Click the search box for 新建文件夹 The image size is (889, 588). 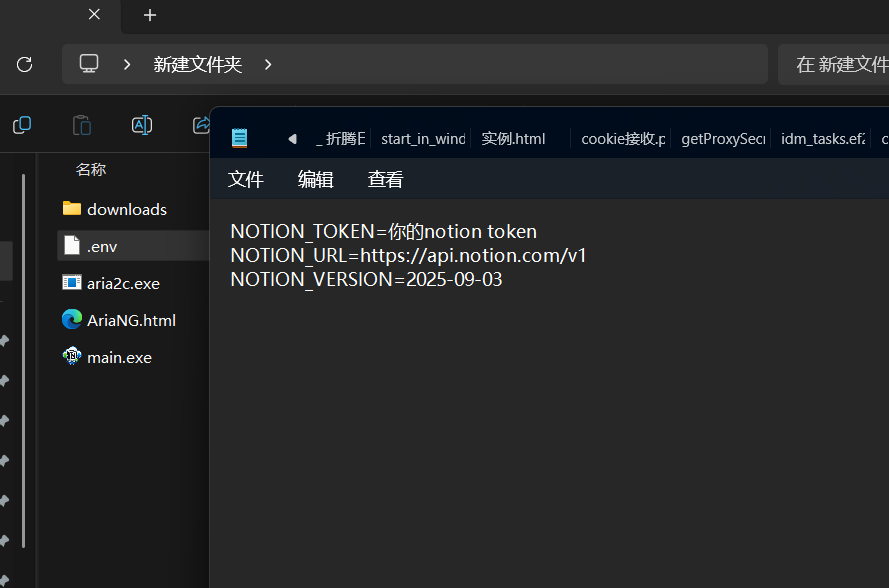pos(835,64)
